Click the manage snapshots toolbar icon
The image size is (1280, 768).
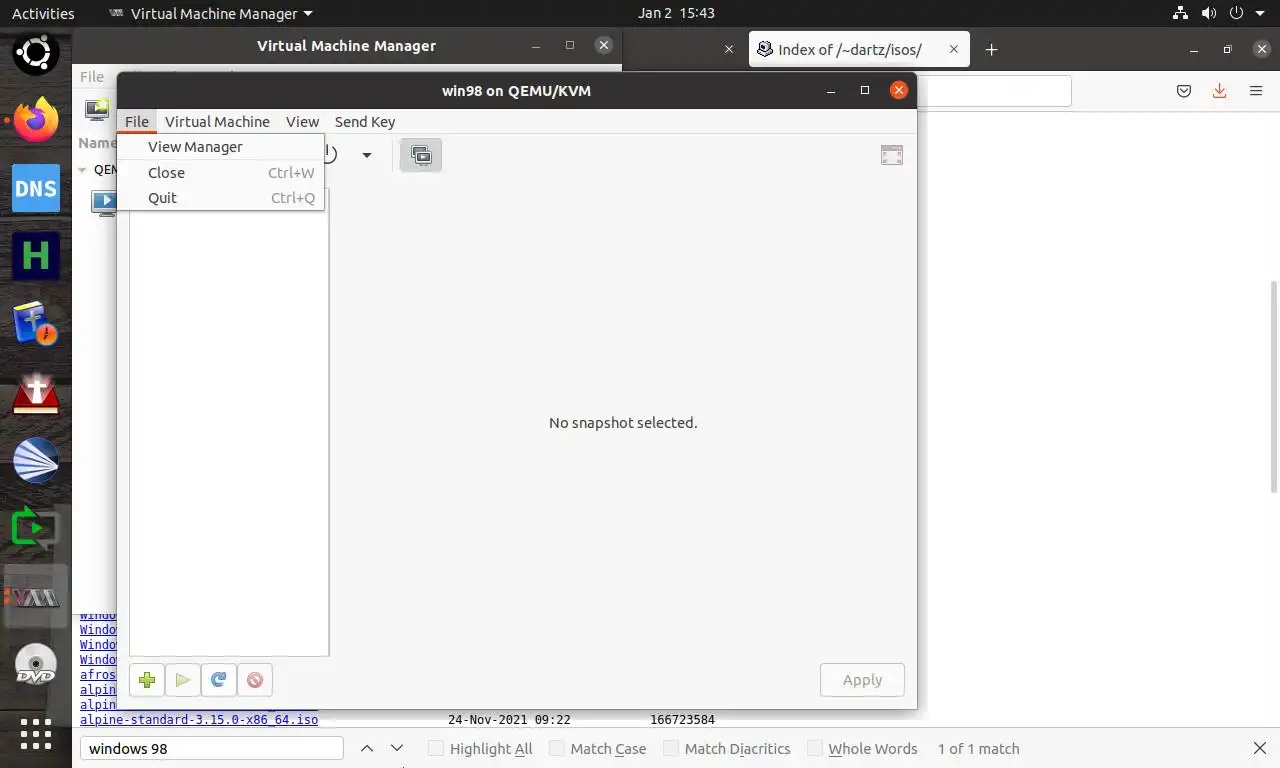pos(421,155)
